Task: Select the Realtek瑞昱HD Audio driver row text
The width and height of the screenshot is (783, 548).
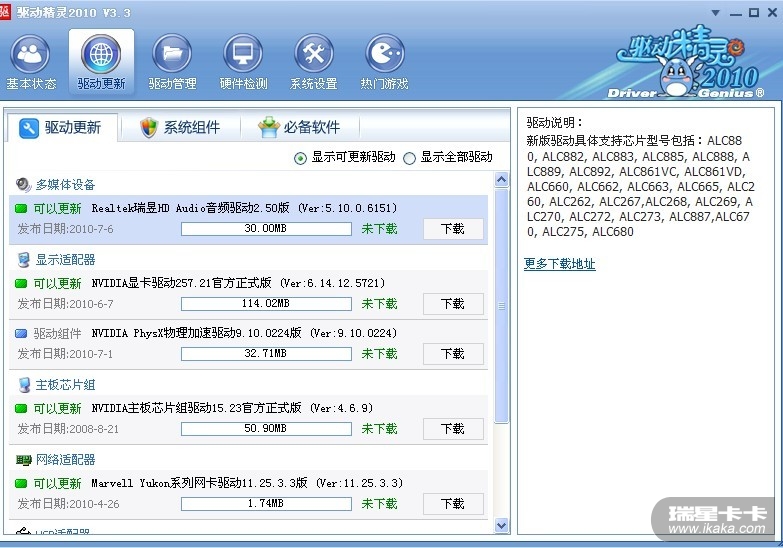Action: click(x=244, y=208)
